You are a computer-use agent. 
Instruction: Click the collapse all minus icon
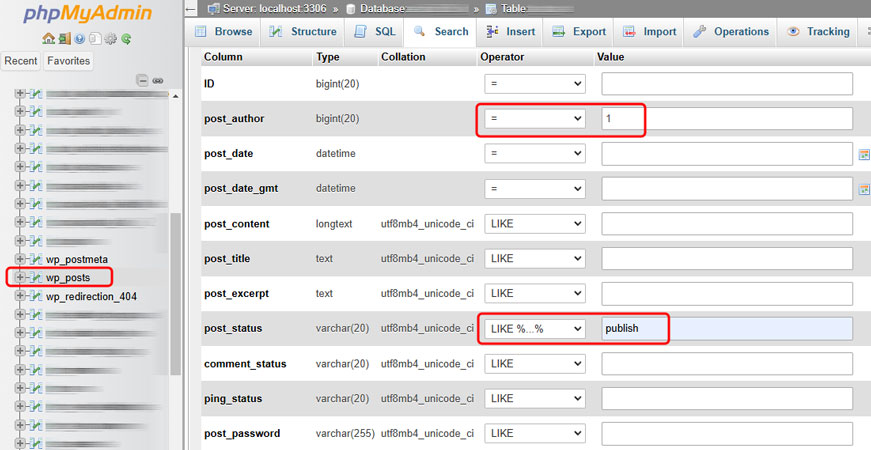142,80
